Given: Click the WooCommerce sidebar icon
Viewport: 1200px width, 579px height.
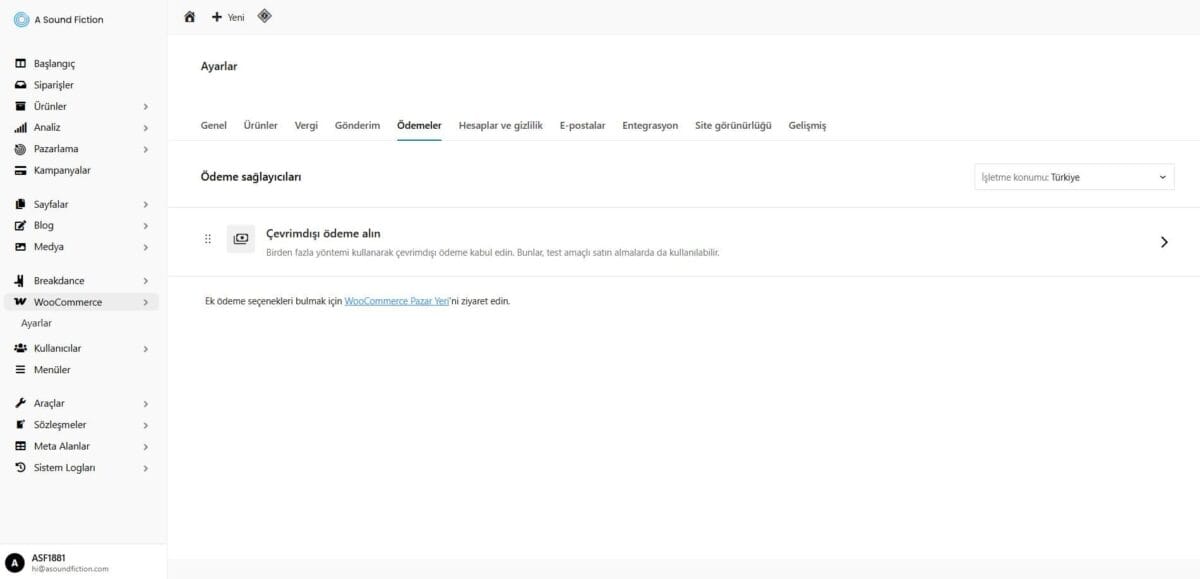Looking at the screenshot, I should [20, 301].
